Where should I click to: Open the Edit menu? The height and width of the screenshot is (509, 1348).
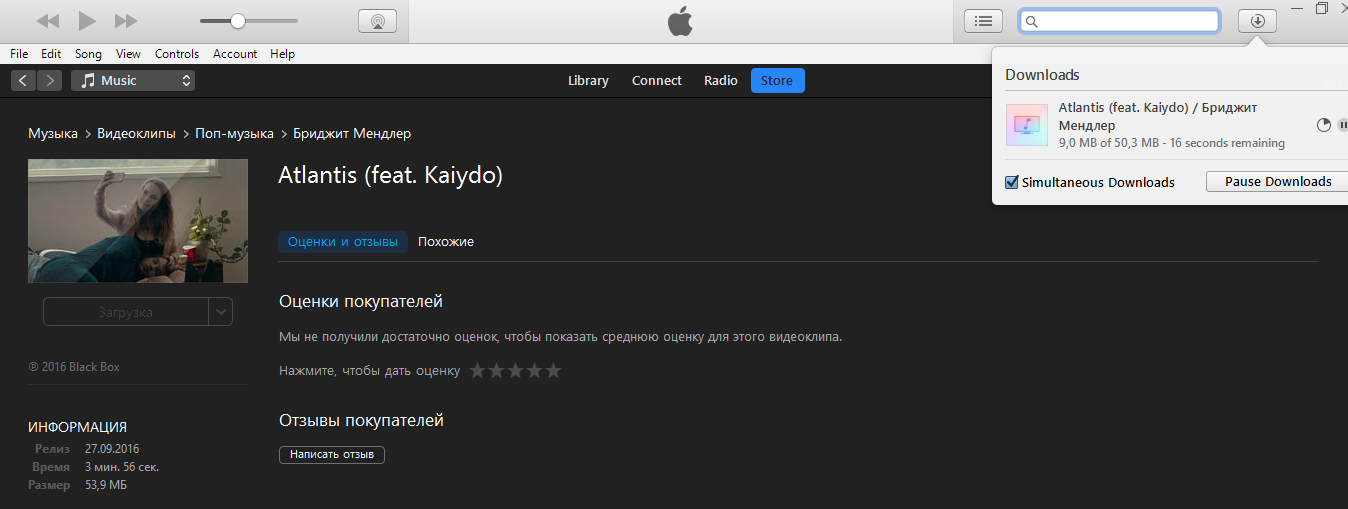tap(51, 54)
